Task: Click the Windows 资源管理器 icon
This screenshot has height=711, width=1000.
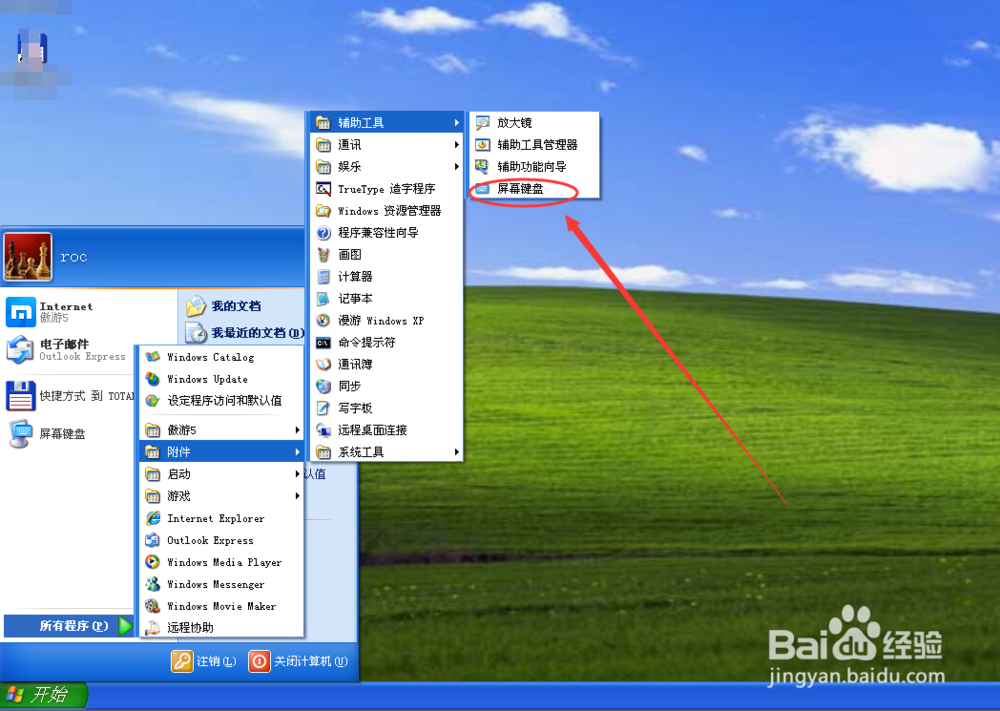Action: pos(323,210)
